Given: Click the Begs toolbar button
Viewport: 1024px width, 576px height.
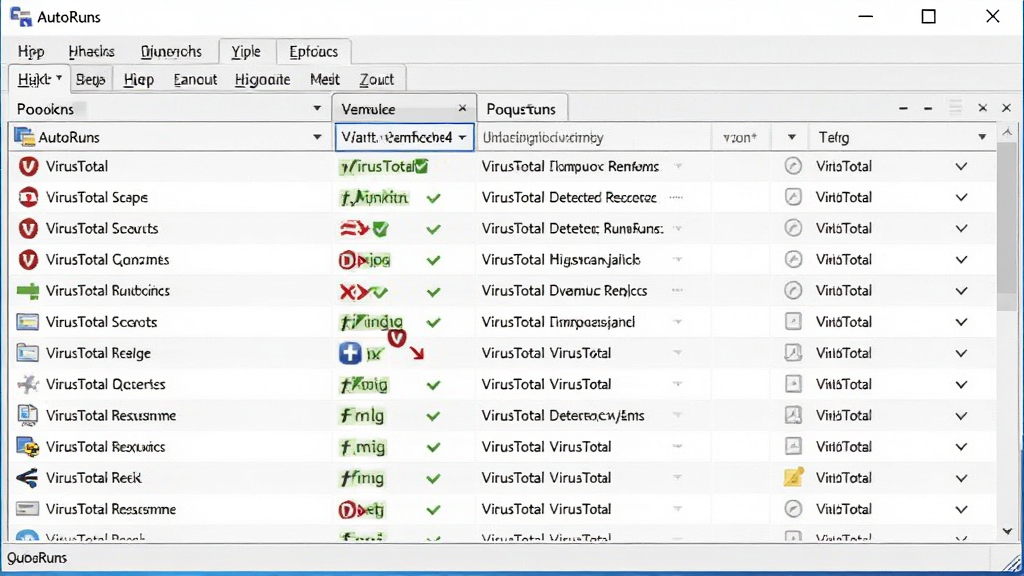Looking at the screenshot, I should click(90, 80).
